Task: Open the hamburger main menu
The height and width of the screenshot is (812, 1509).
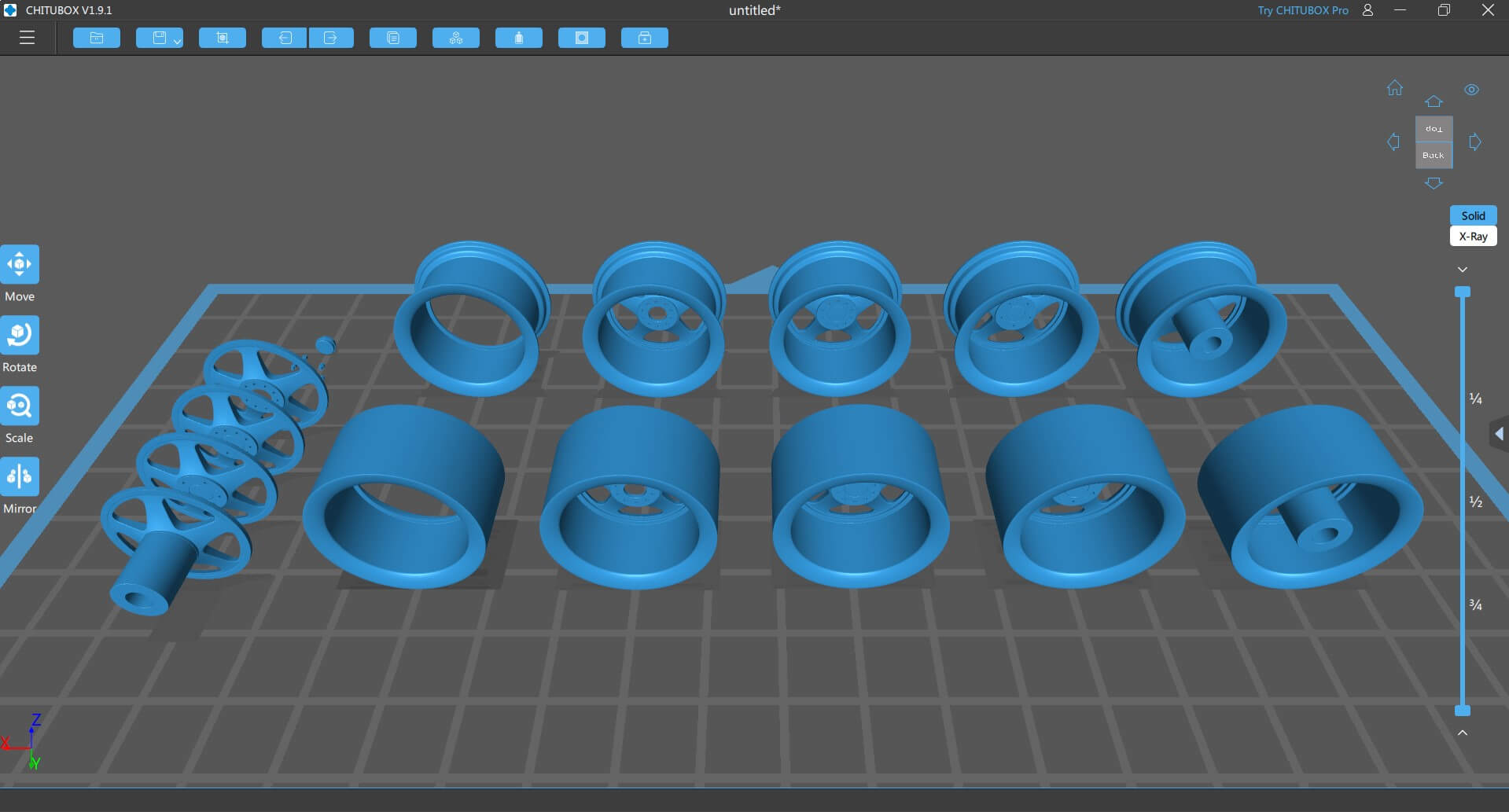Action: [x=27, y=38]
